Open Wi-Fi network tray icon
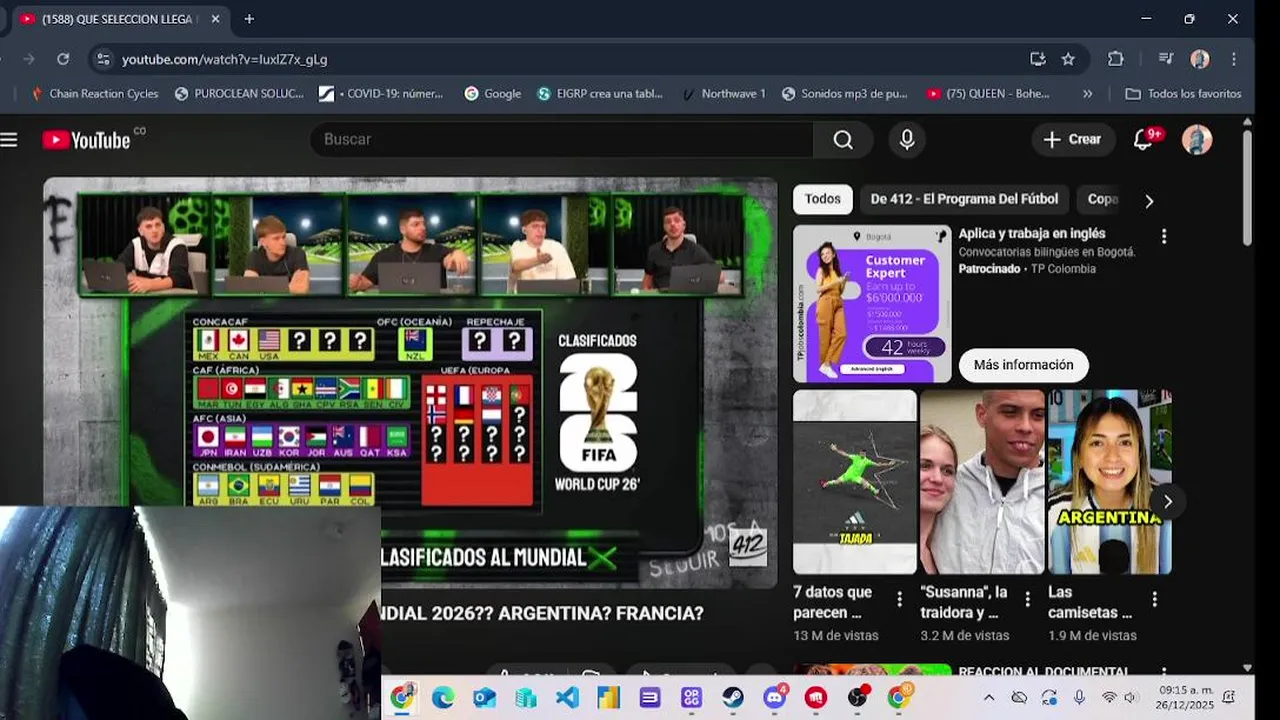The height and width of the screenshot is (720, 1280). point(1108,697)
